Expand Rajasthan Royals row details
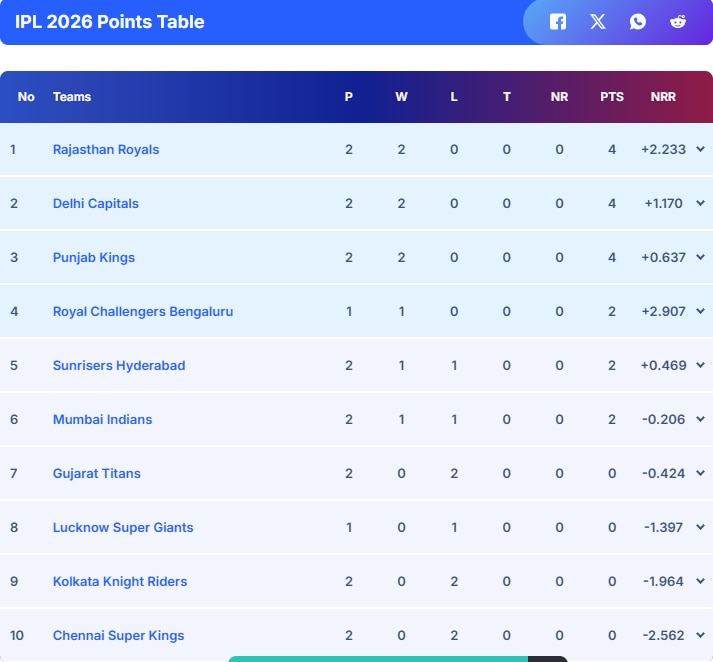This screenshot has width=713, height=662. (700, 149)
